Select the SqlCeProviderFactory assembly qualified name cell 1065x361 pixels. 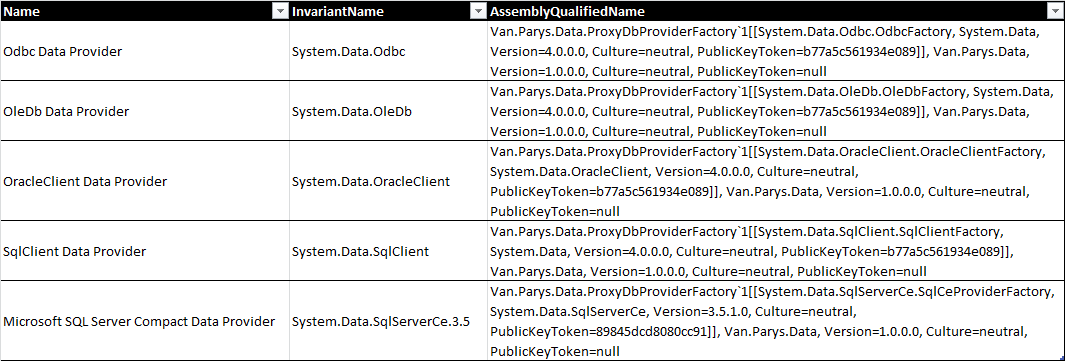[x=776, y=321]
